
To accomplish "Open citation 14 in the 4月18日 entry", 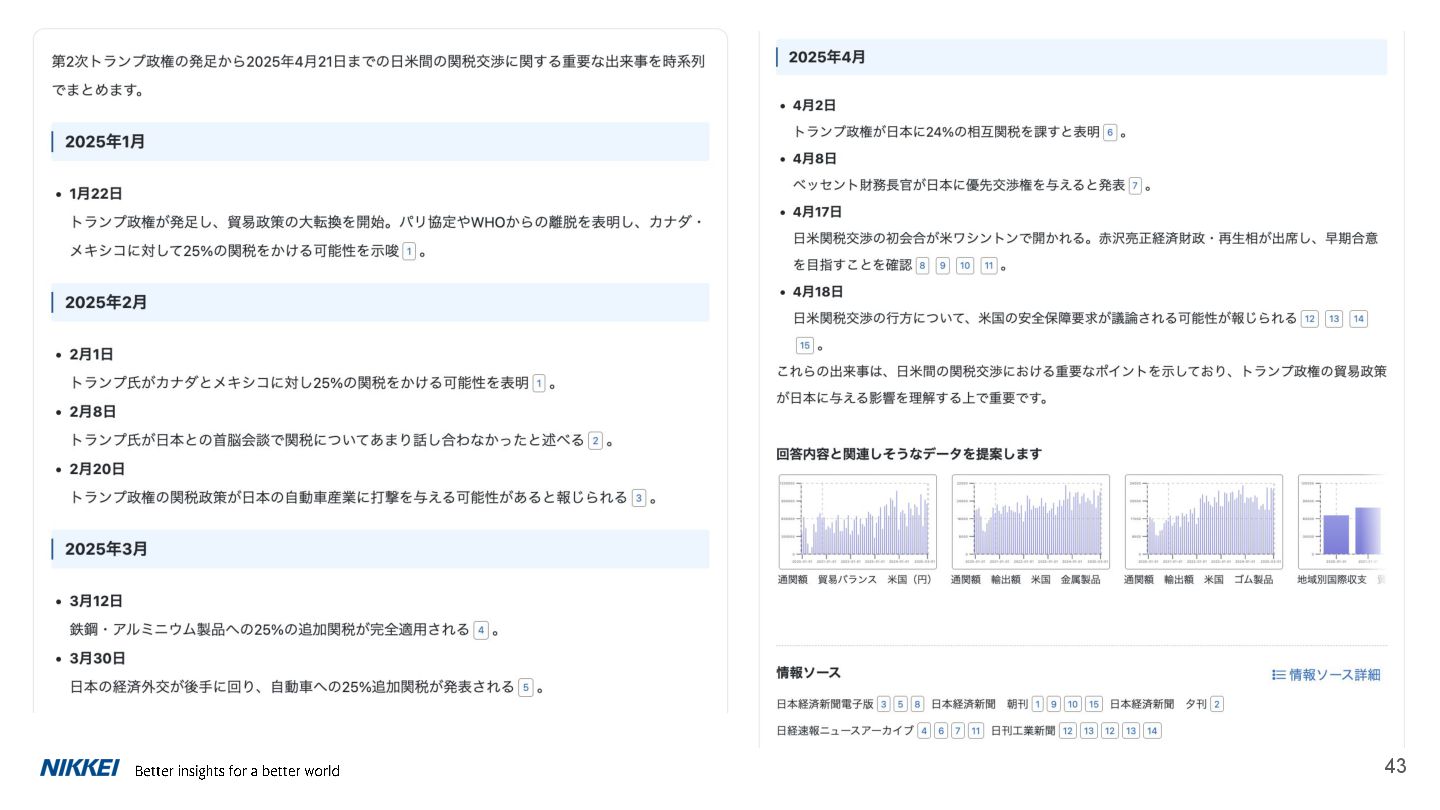I will coord(1358,319).
